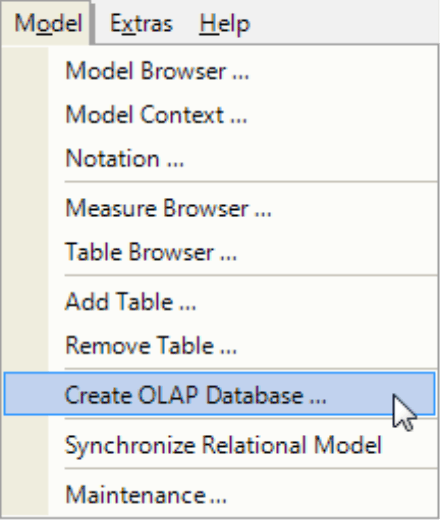Open the Maintenance menu entry
The width and height of the screenshot is (441, 520).
coord(220,495)
